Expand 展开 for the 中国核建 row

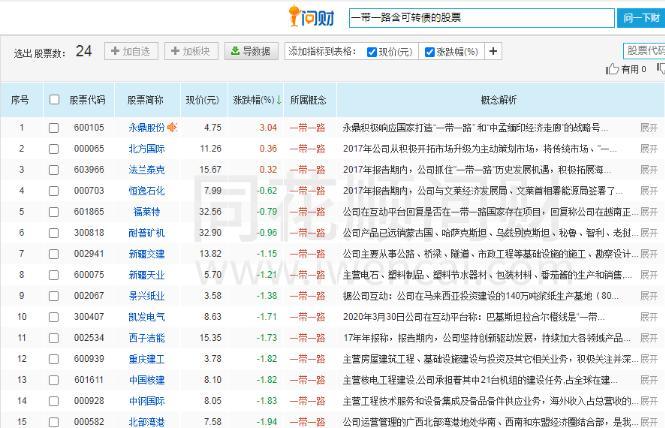649,380
